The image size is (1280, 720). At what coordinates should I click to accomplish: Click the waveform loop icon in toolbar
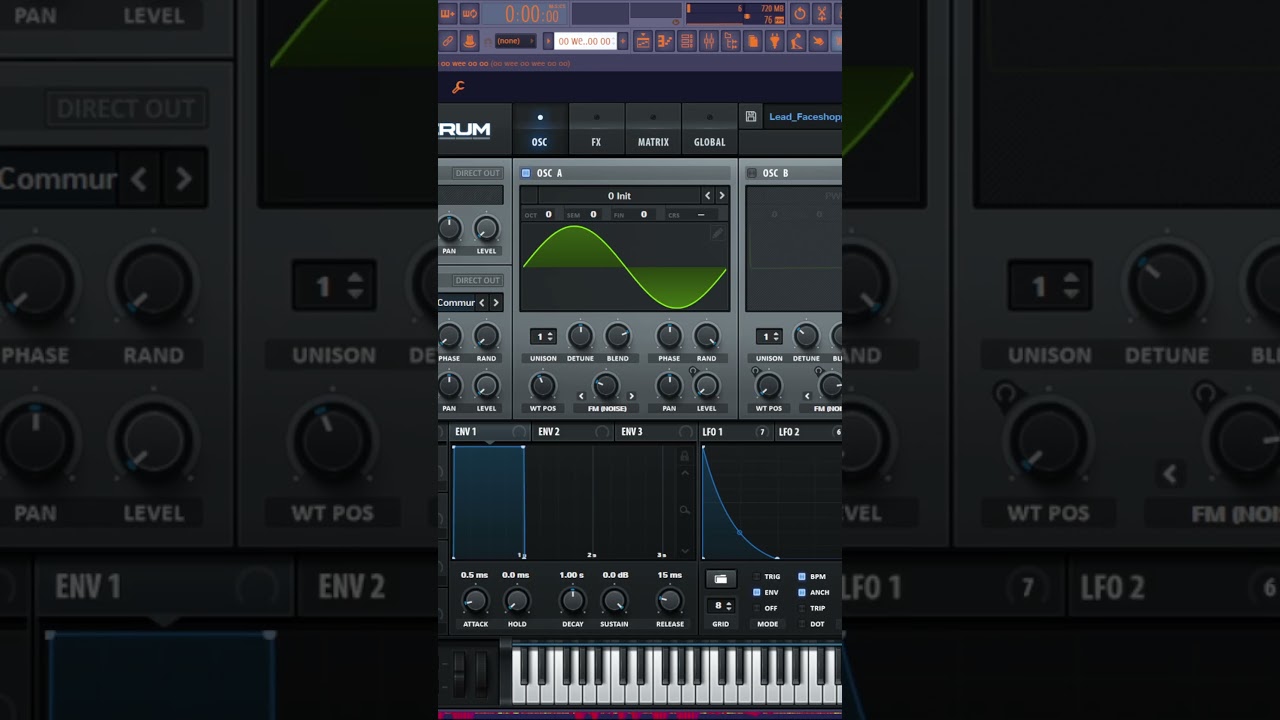tap(470, 13)
